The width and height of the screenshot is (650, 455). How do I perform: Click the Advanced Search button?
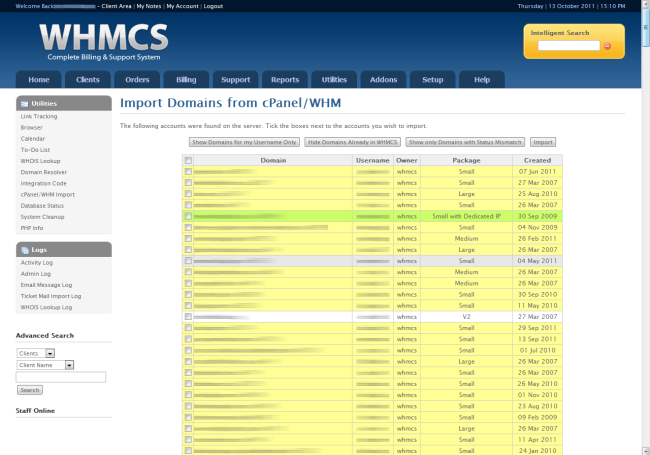pyautogui.click(x=30, y=390)
